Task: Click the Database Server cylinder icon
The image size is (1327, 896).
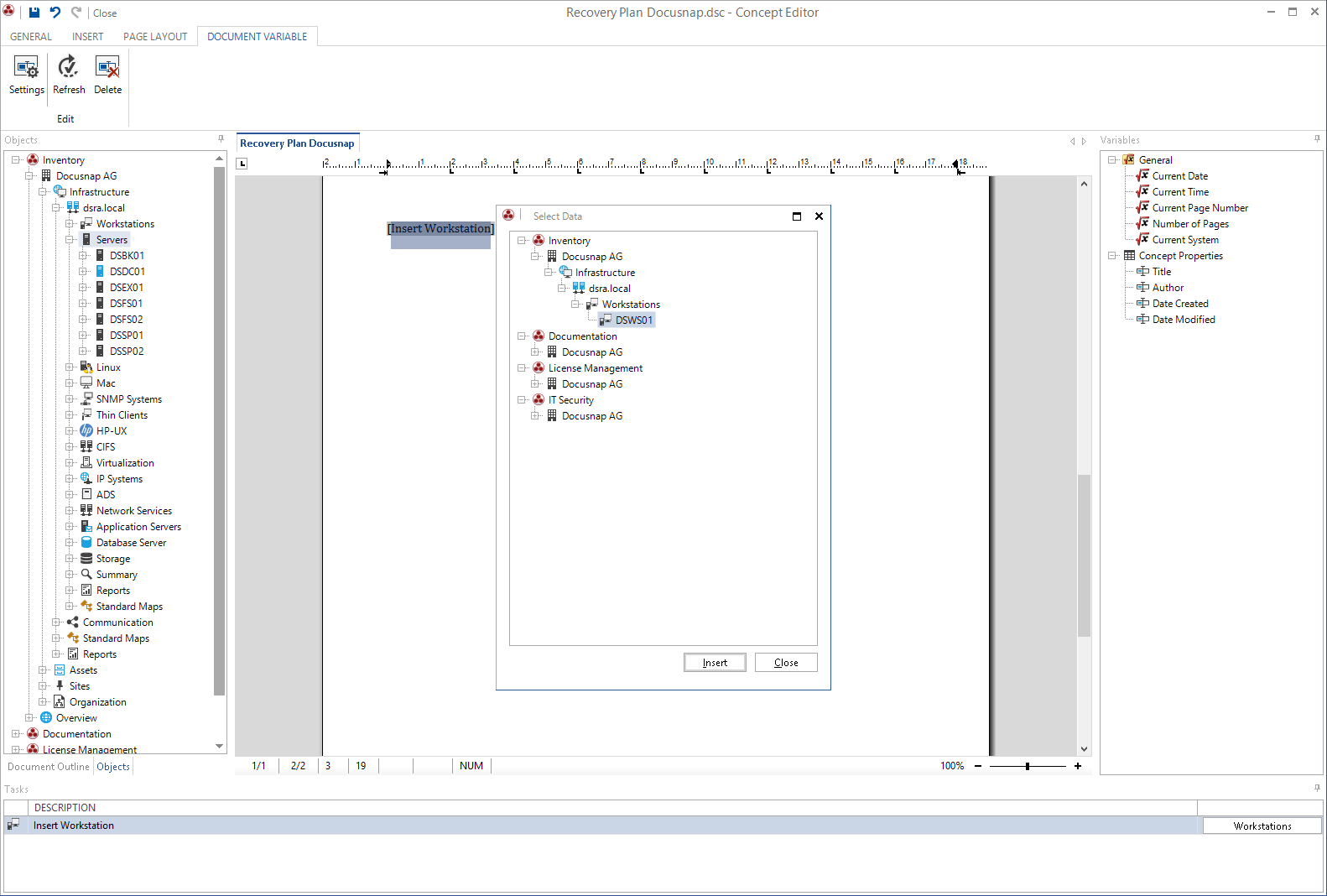Action: point(86,543)
